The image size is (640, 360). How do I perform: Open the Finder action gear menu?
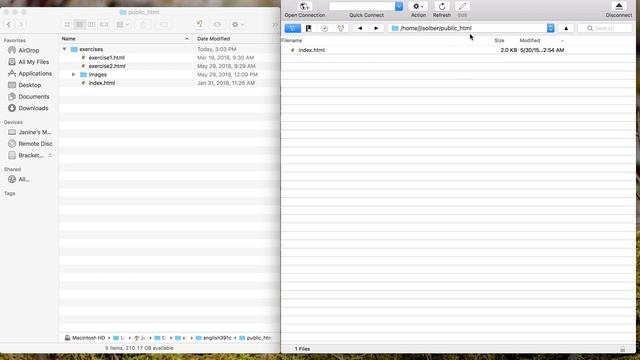tap(237, 24)
